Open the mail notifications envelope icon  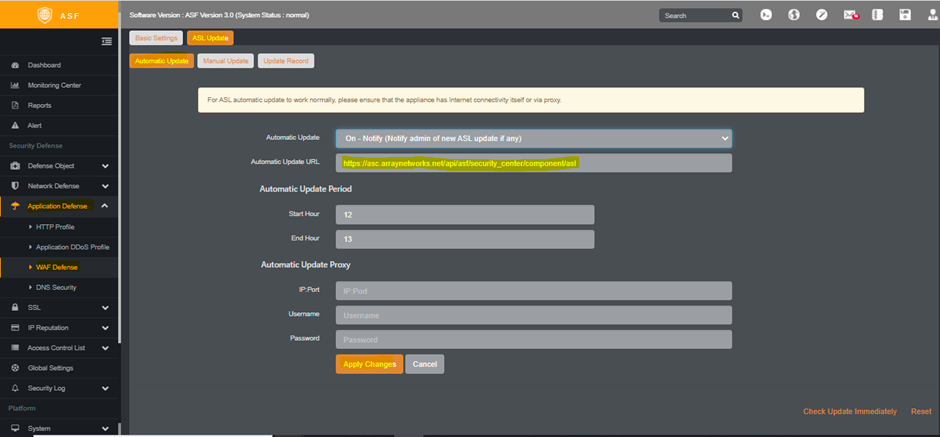pos(850,15)
